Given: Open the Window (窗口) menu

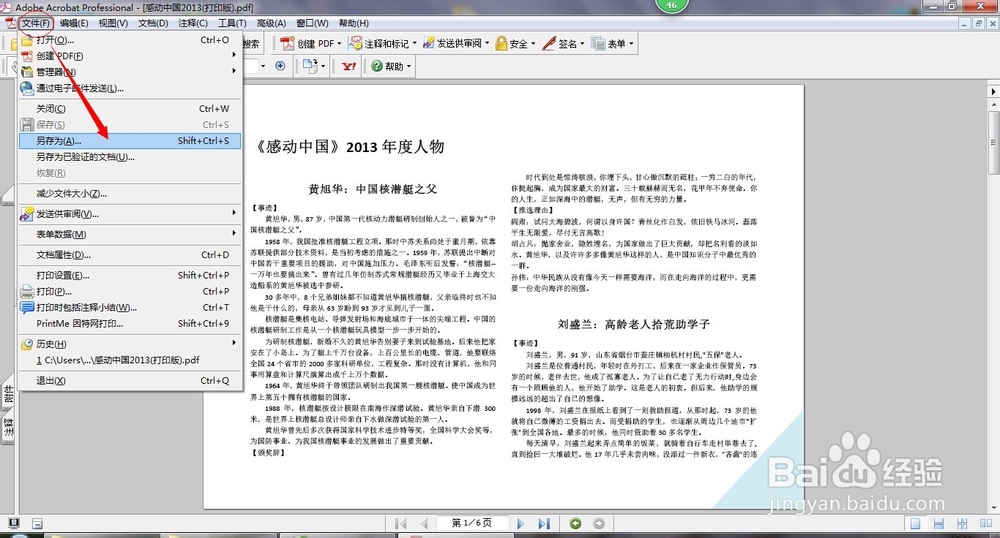Looking at the screenshot, I should pyautogui.click(x=312, y=23).
